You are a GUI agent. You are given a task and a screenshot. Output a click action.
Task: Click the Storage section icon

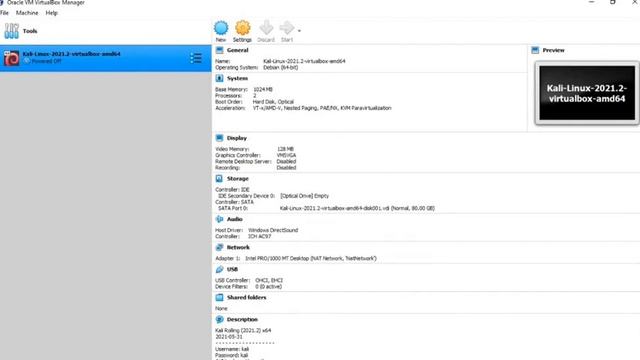pyautogui.click(x=219, y=179)
